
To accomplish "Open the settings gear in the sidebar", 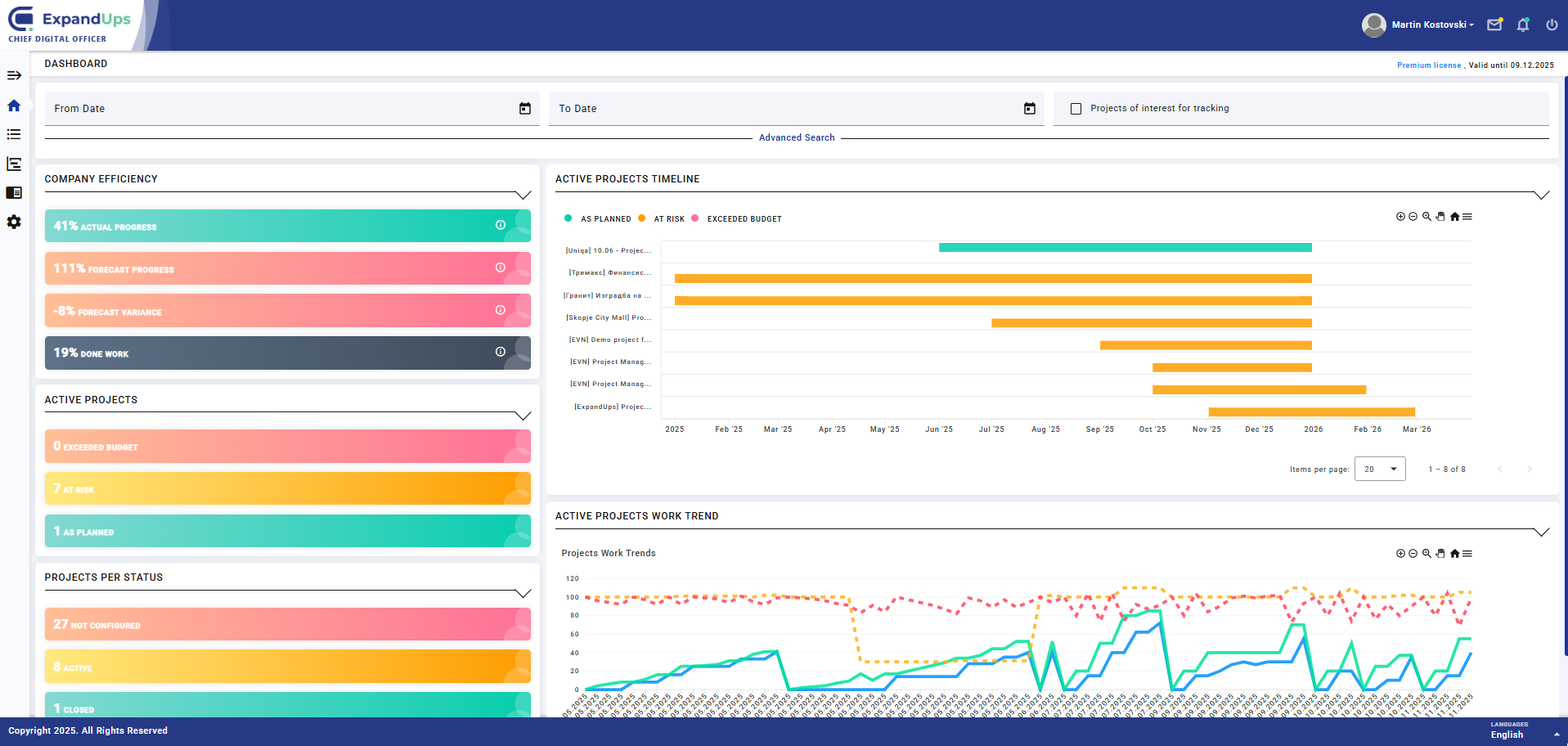I will click(14, 222).
